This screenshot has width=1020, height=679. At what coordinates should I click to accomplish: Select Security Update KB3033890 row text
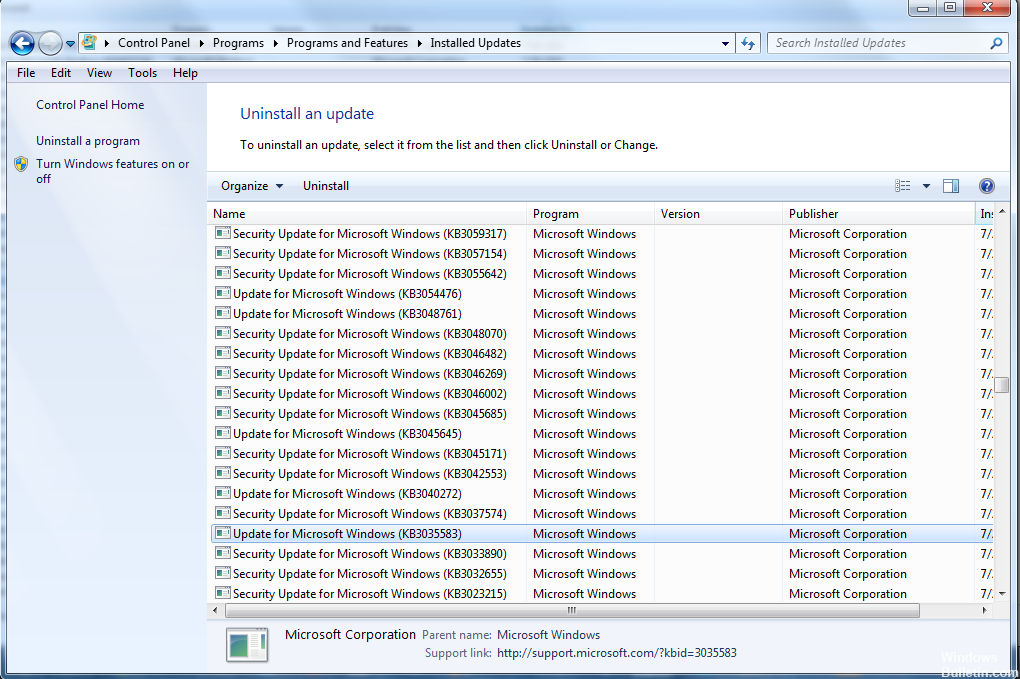[369, 554]
